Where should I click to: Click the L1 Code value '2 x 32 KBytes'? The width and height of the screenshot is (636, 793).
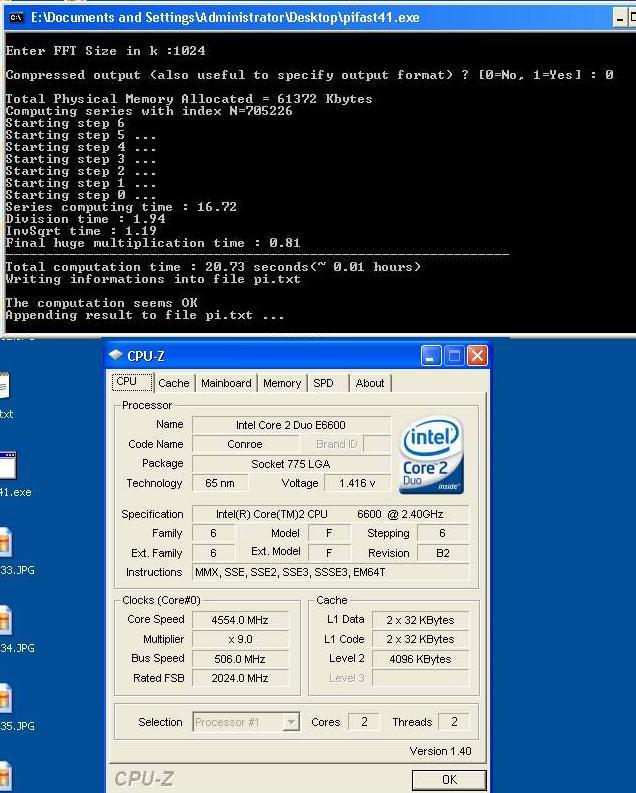pos(420,639)
